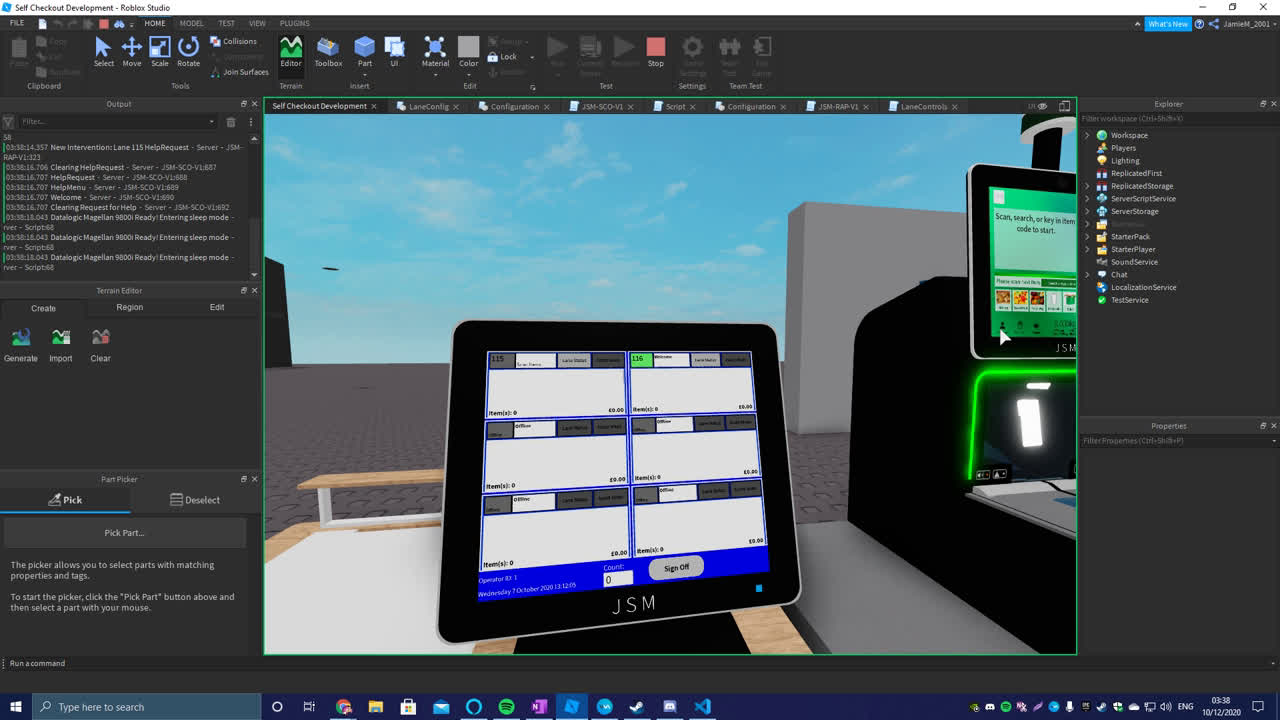
Task: Activate the Rotate tool
Action: click(188, 52)
